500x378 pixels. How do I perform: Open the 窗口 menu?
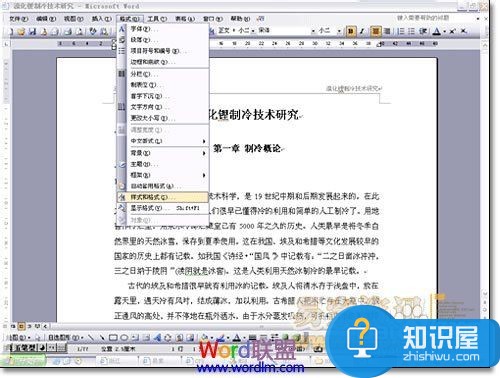tap(213, 19)
